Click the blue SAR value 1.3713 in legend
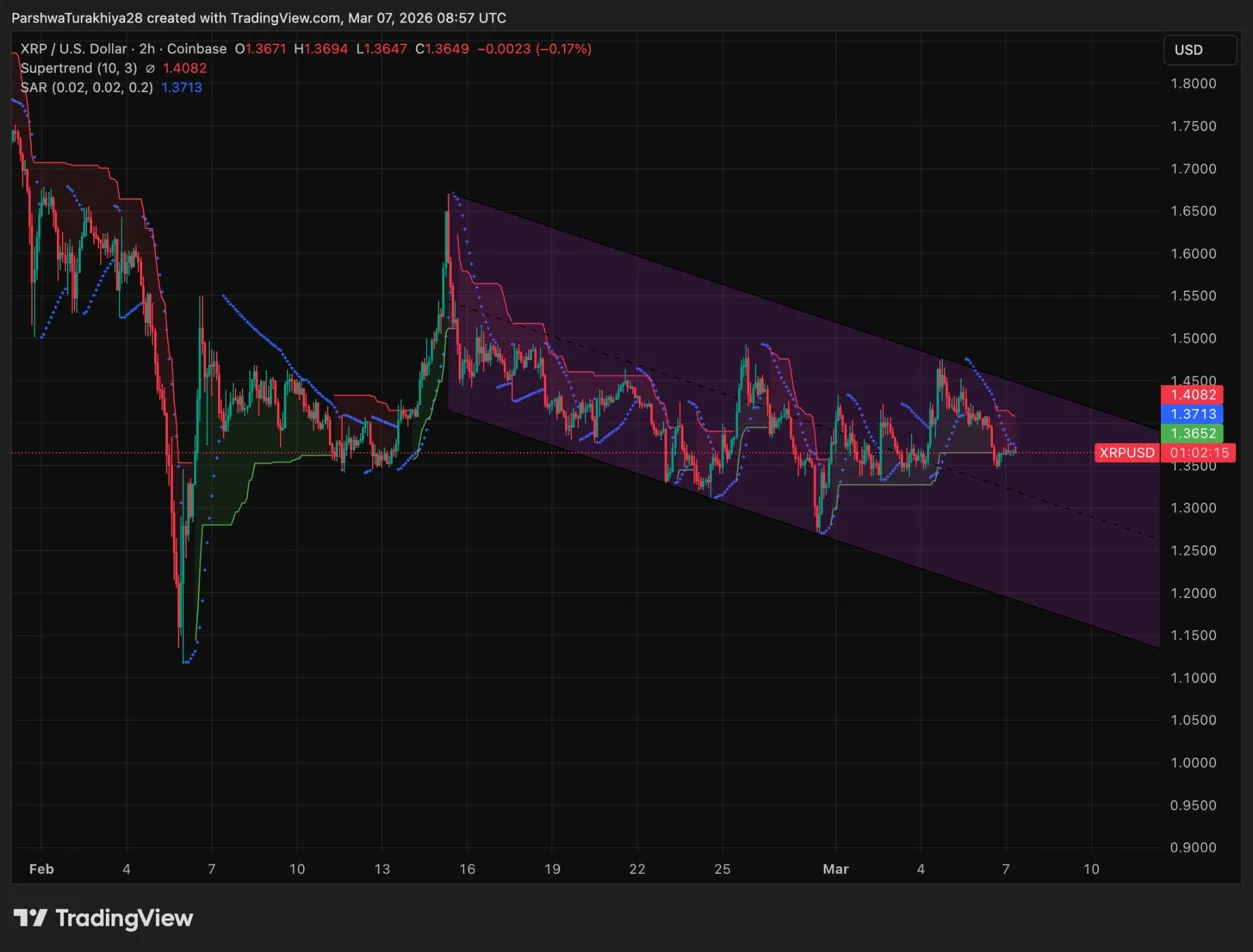1253x952 pixels. 182,87
